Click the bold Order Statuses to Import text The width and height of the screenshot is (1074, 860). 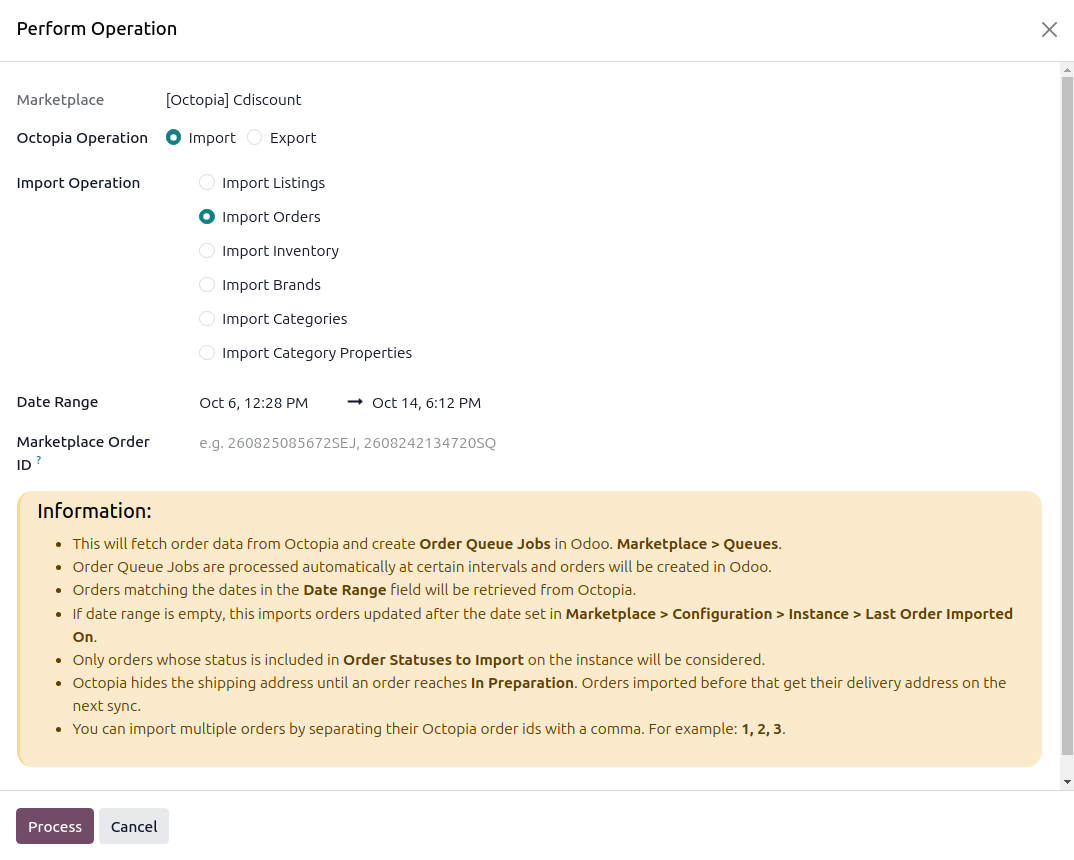pos(434,659)
